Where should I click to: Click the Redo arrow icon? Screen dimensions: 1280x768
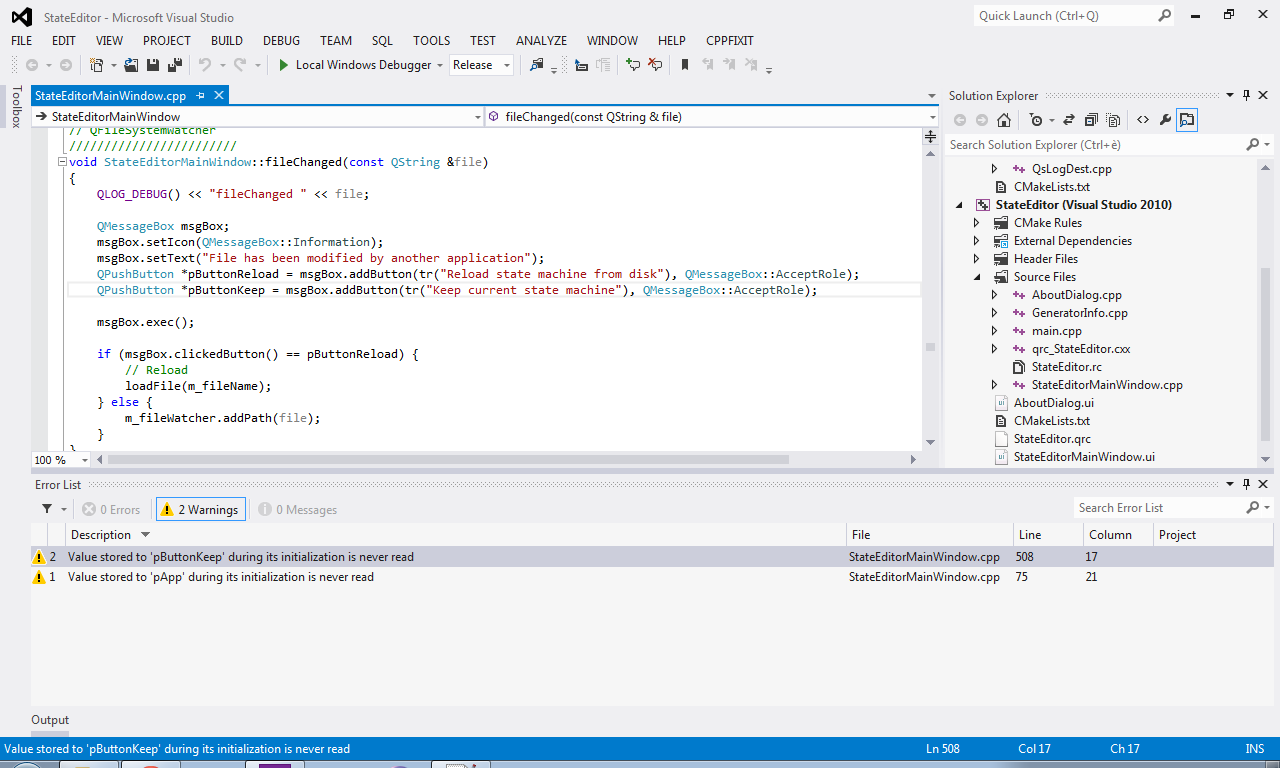240,65
